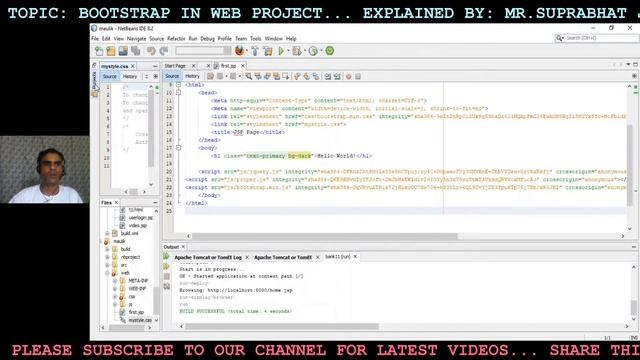
Task: Click the Save All toolbar icon
Action: click(136, 51)
